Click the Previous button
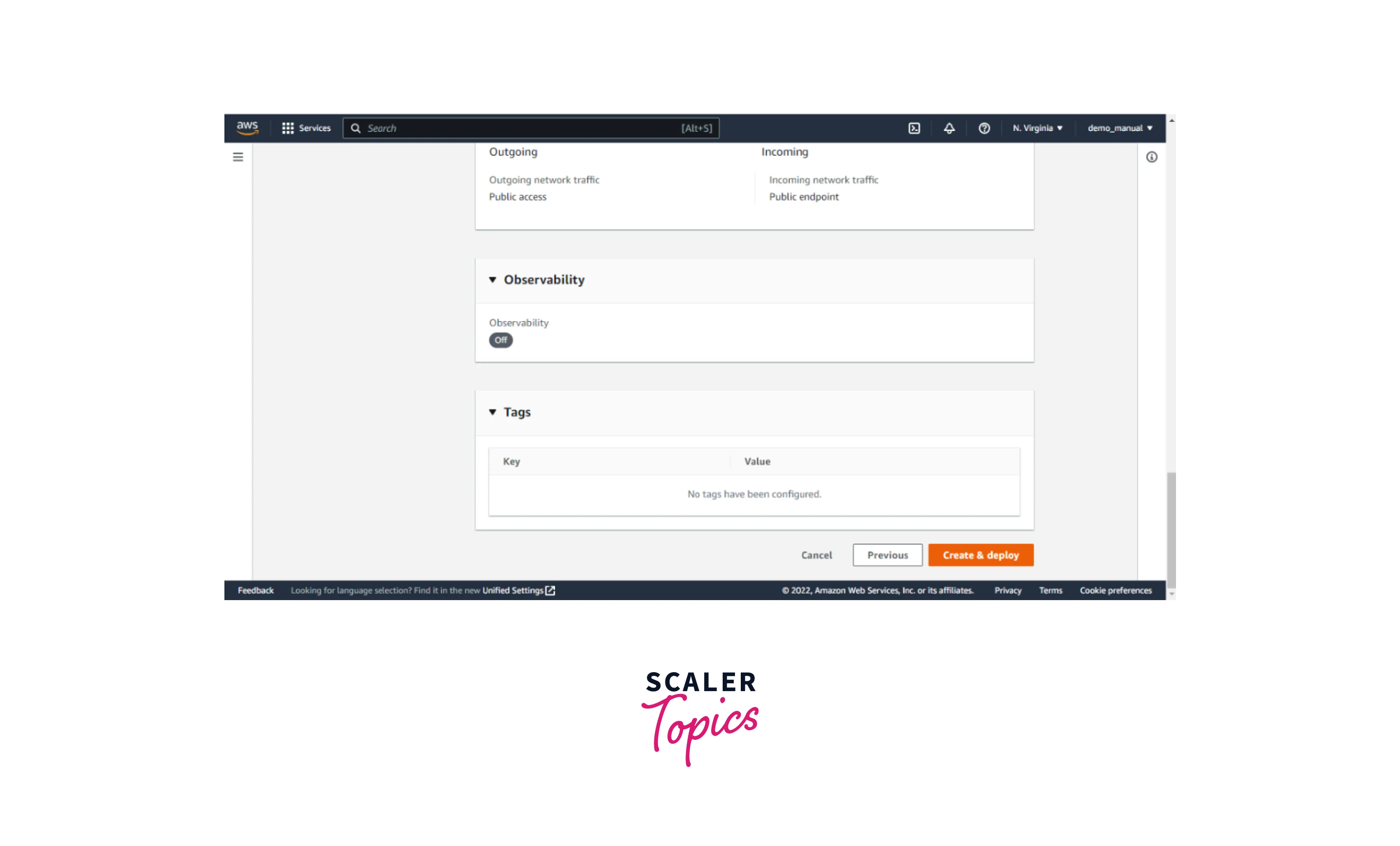This screenshot has height=846, width=1400. click(x=886, y=555)
